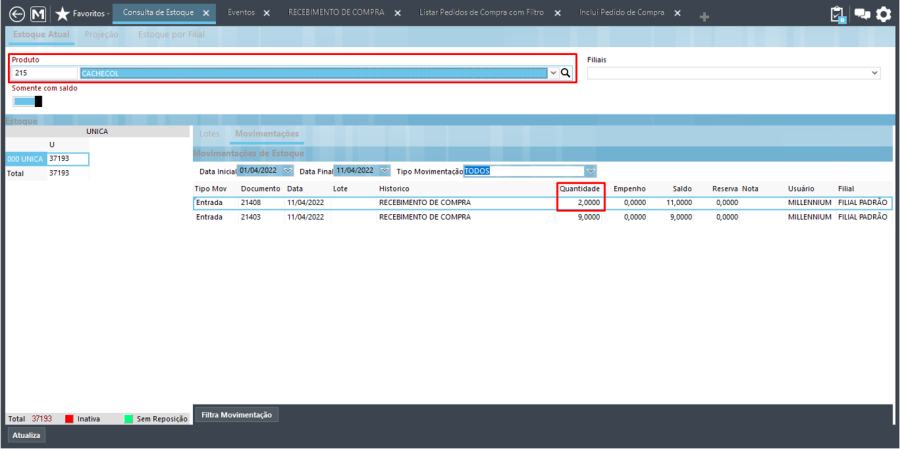Toggle the Somente com saldo switch
This screenshot has height=449, width=900.
pyautogui.click(x=28, y=101)
